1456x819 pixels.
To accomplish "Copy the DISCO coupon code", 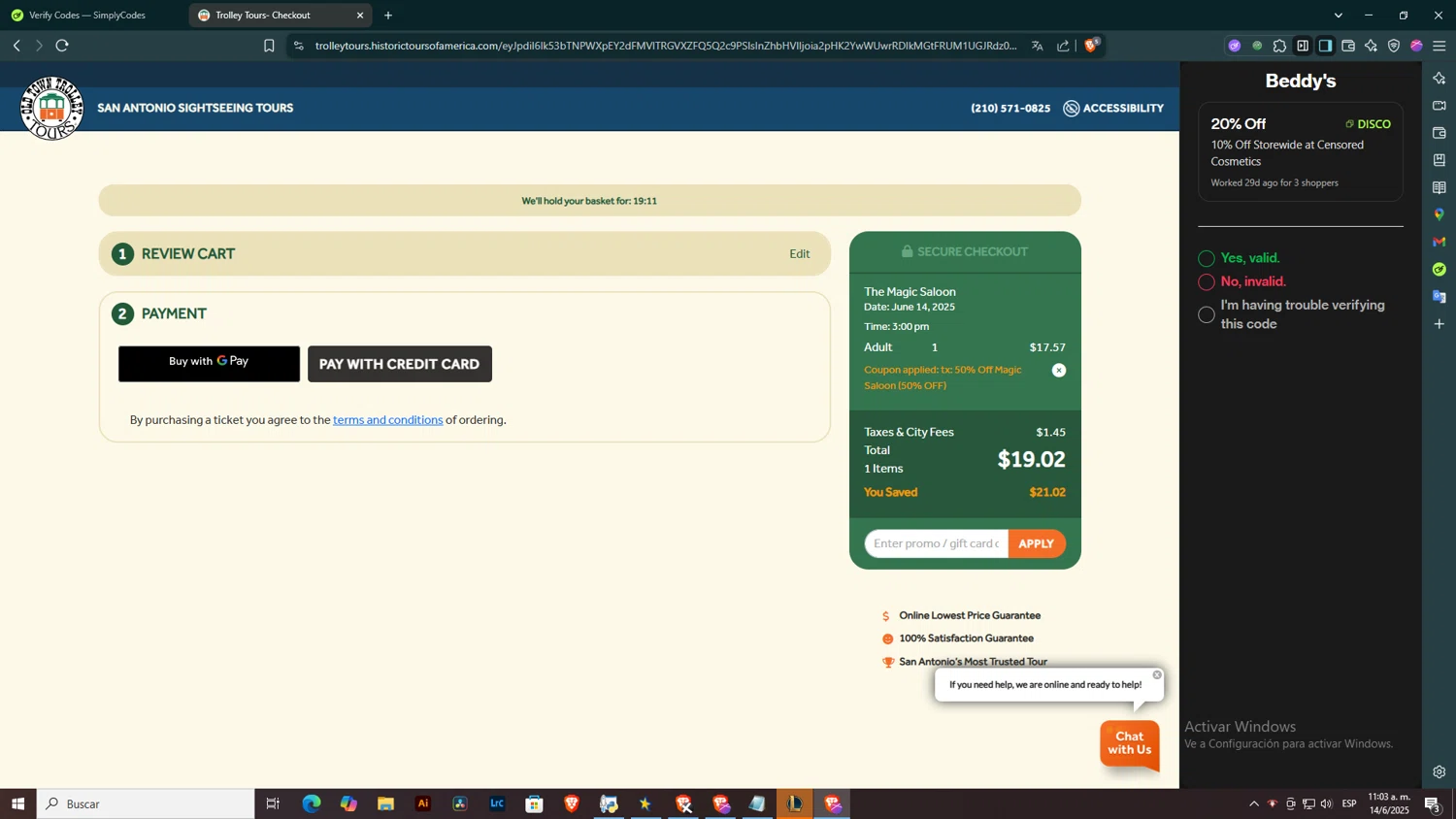I will click(1368, 124).
